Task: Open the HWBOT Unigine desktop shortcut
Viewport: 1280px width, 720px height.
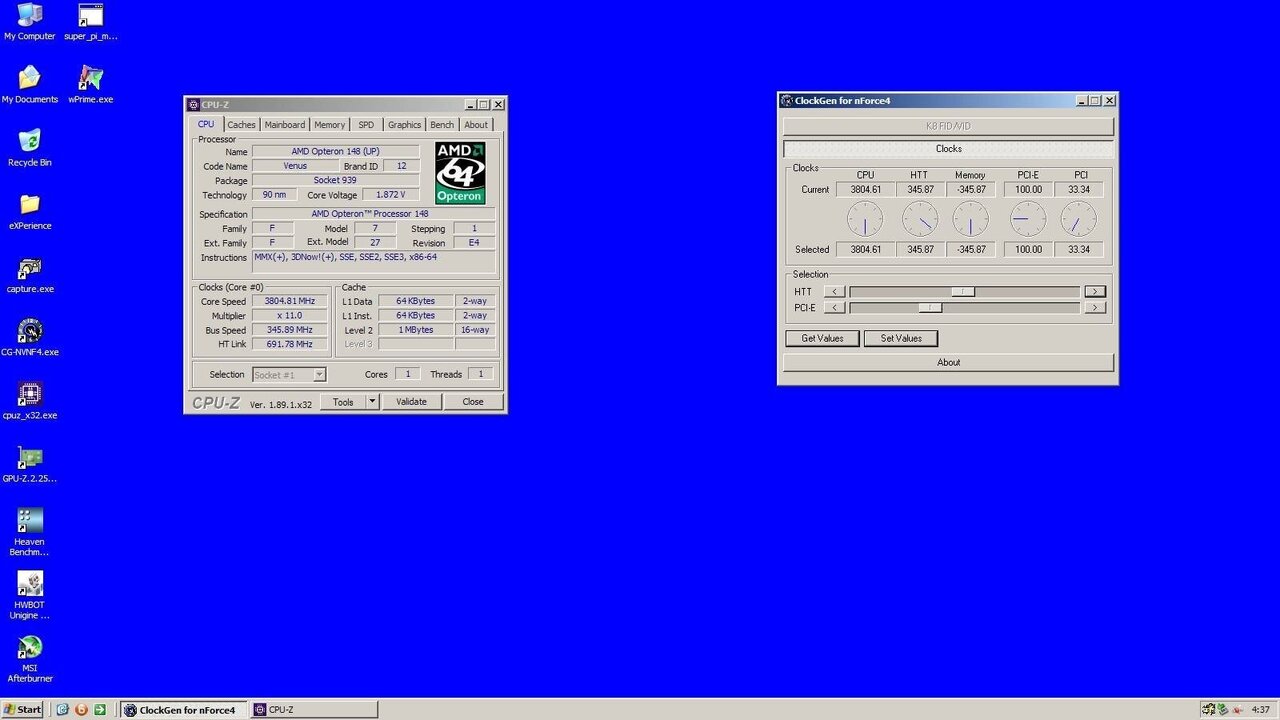Action: [x=30, y=584]
